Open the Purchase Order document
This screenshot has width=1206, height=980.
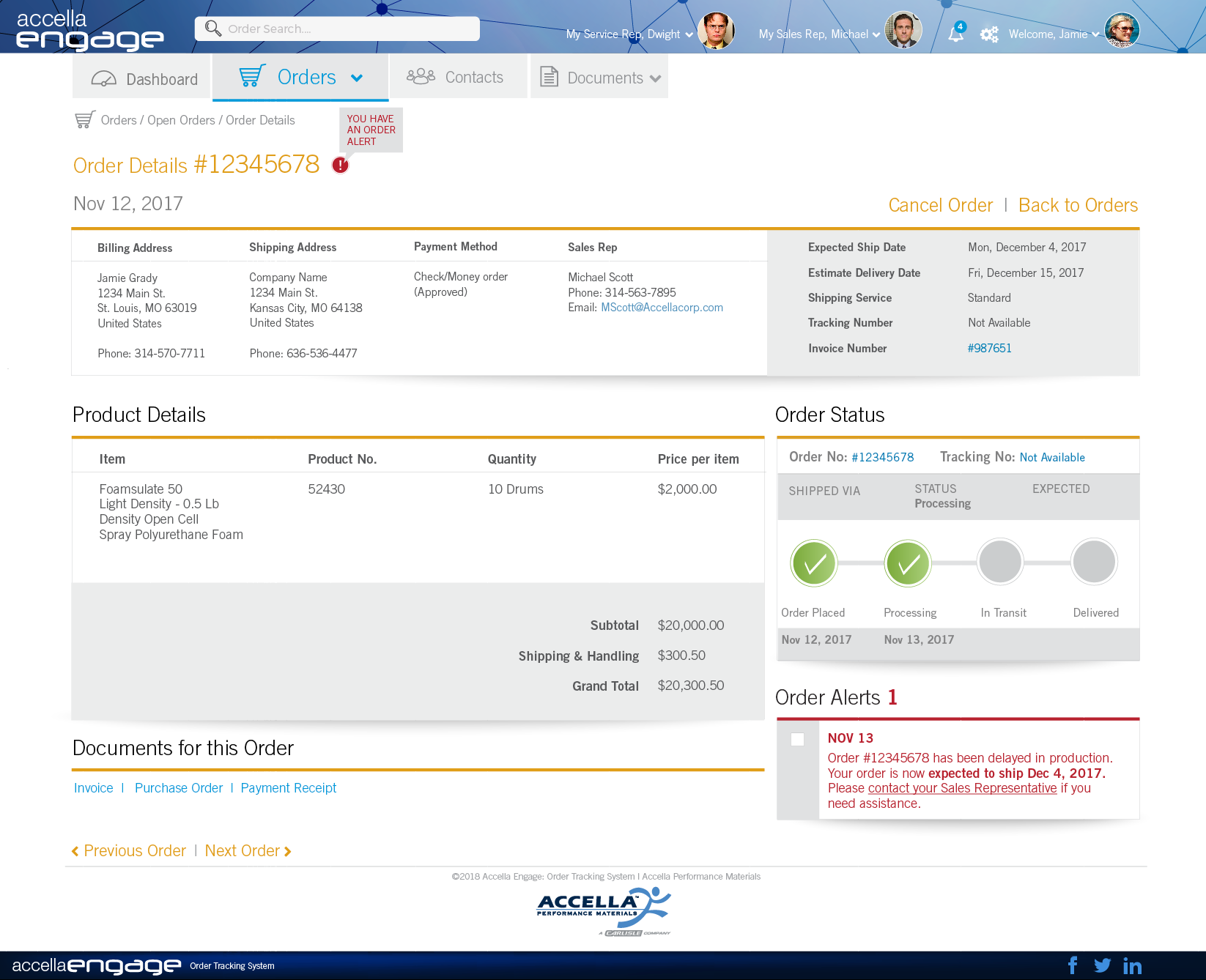click(x=179, y=788)
